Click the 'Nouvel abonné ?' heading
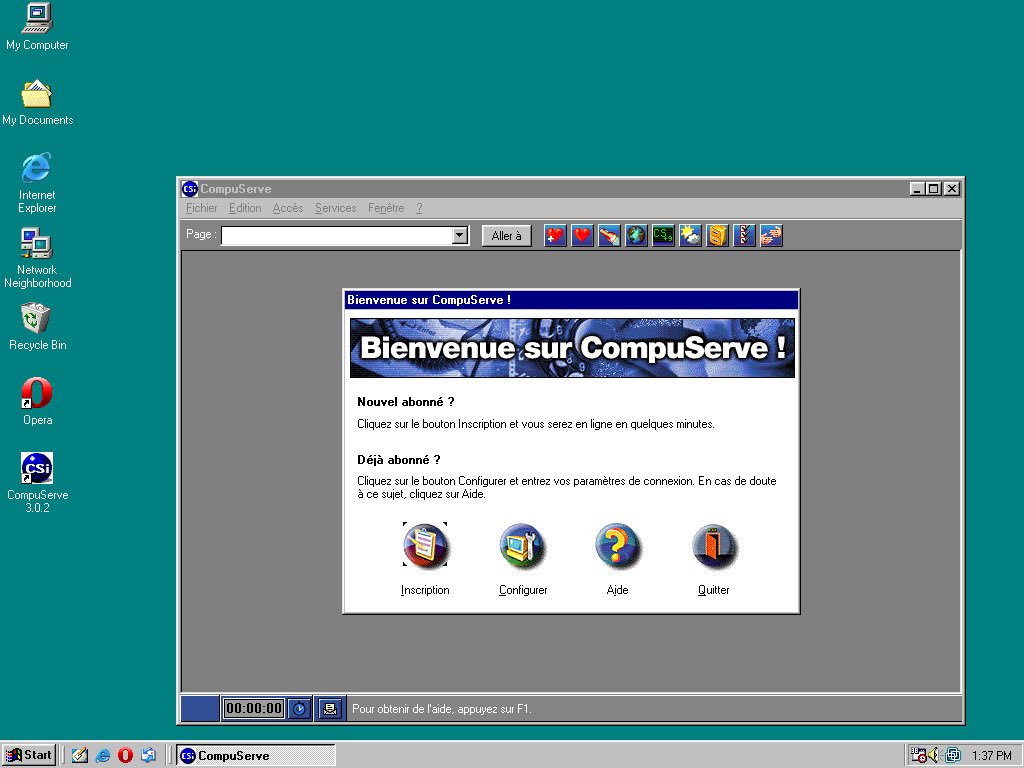This screenshot has height=768, width=1024. pyautogui.click(x=406, y=402)
